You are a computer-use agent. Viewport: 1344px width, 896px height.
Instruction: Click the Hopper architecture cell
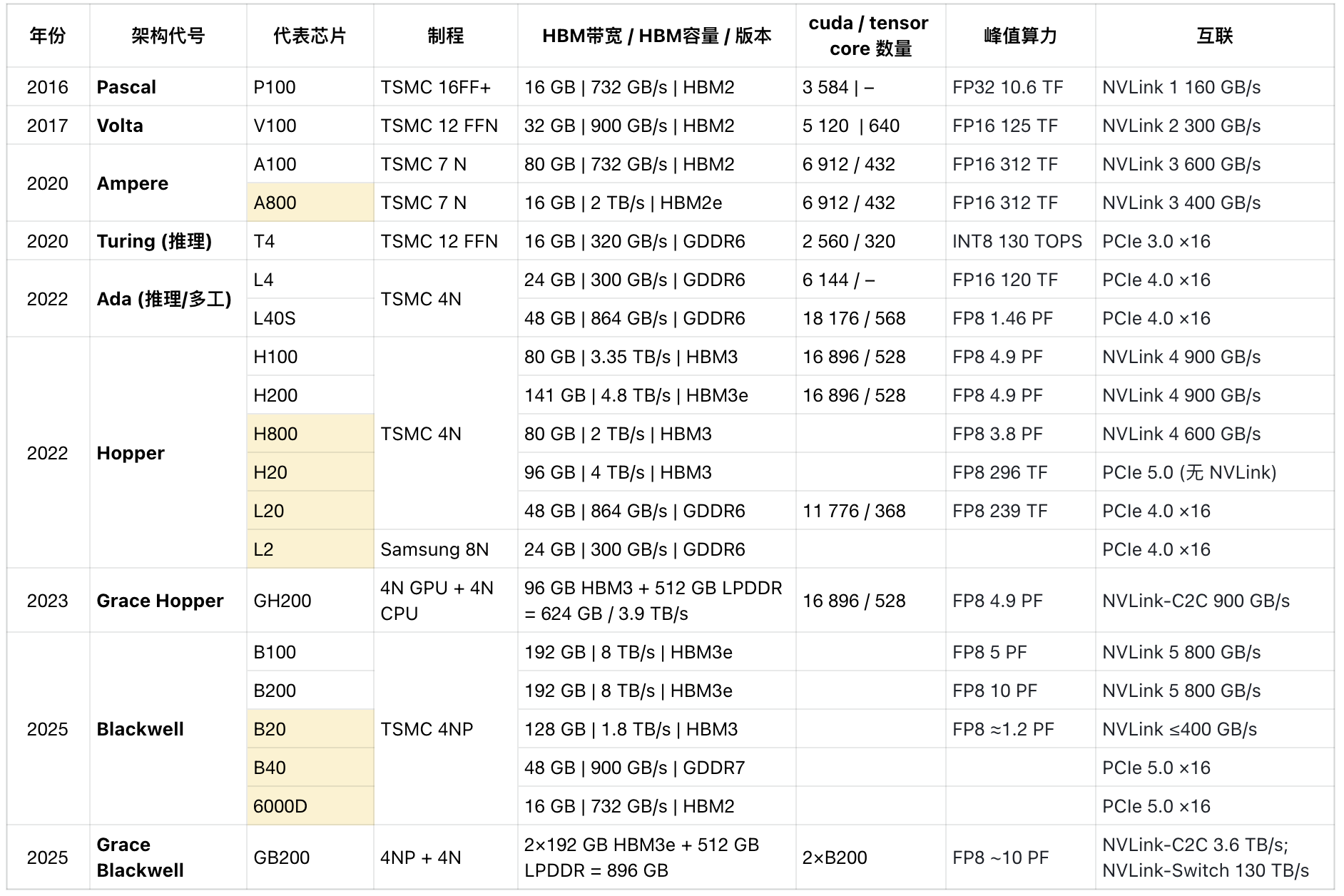(168, 453)
